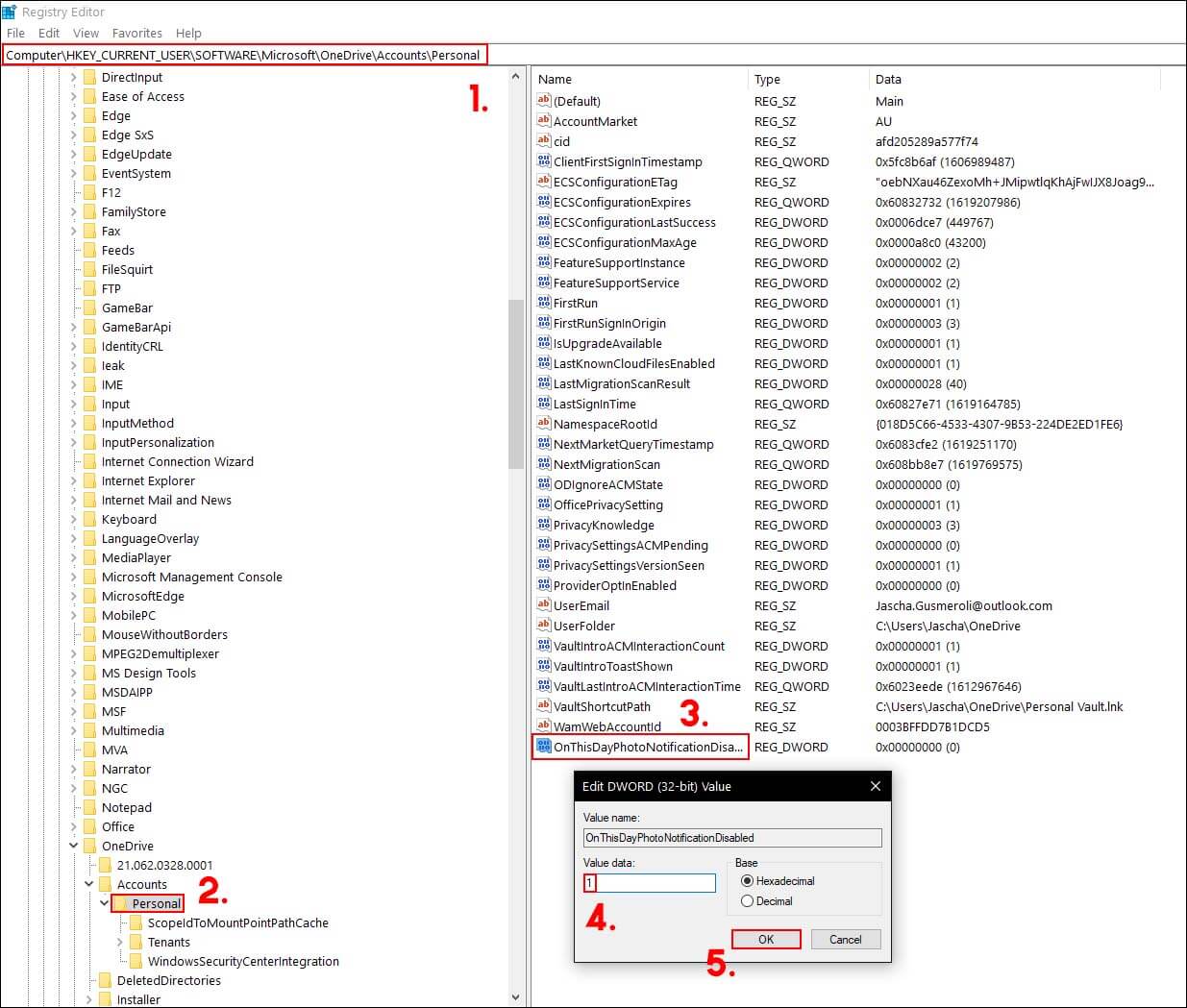Select the OnThisDayPhotoNotificationDisabled value name

tap(649, 747)
